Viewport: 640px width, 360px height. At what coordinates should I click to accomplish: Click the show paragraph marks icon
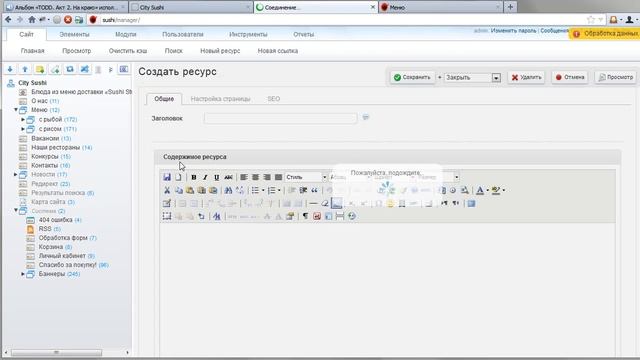(x=305, y=216)
